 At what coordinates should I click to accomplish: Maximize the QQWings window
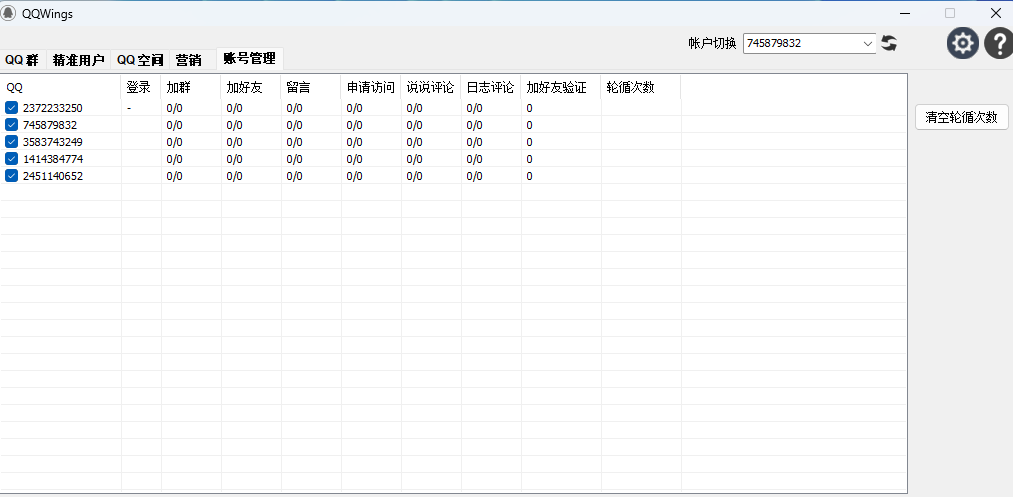950,13
